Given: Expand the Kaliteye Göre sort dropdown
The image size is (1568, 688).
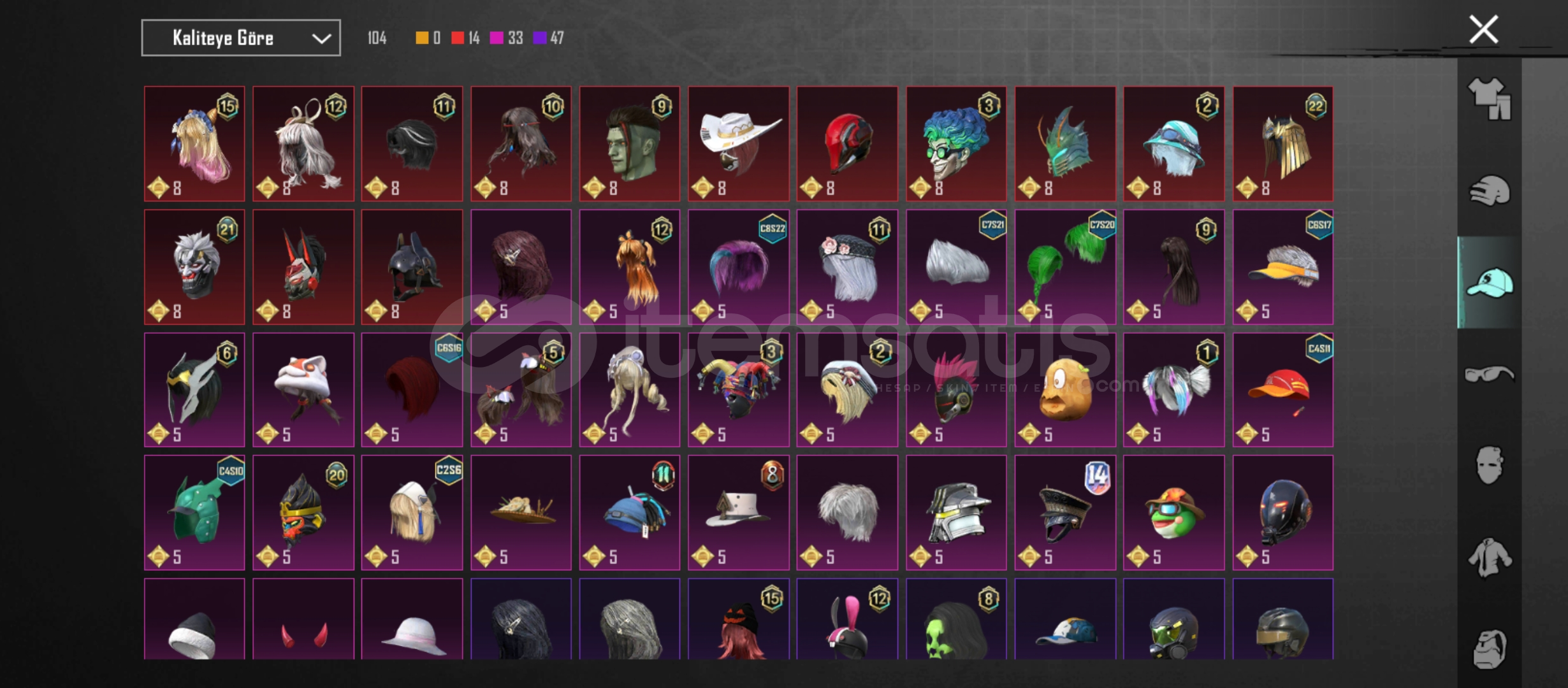Looking at the screenshot, I should [241, 38].
